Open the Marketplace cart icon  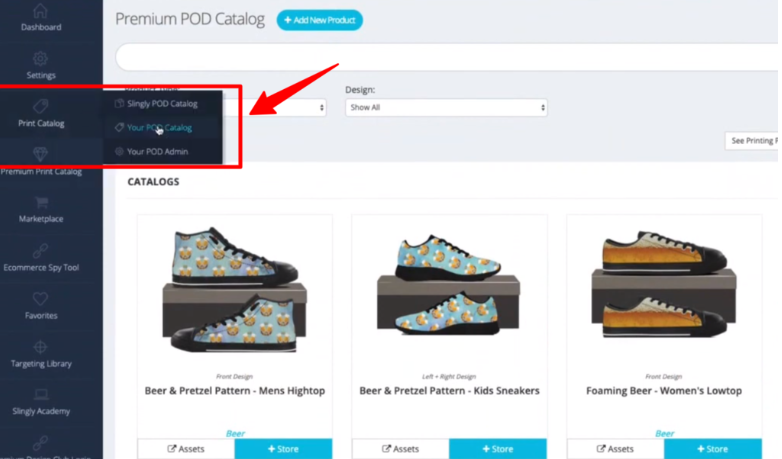(x=41, y=202)
